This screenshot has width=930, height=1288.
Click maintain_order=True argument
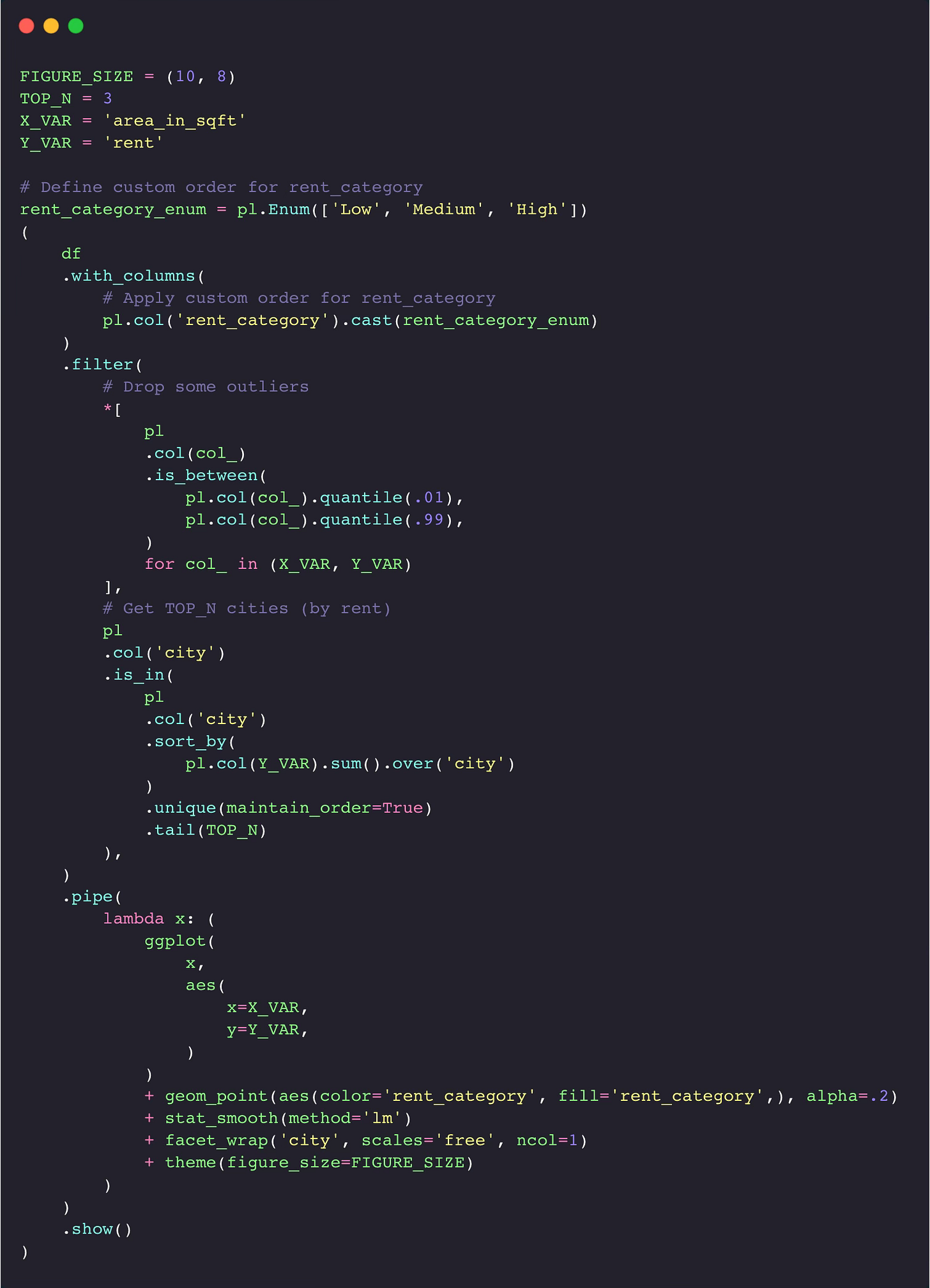pos(324,808)
